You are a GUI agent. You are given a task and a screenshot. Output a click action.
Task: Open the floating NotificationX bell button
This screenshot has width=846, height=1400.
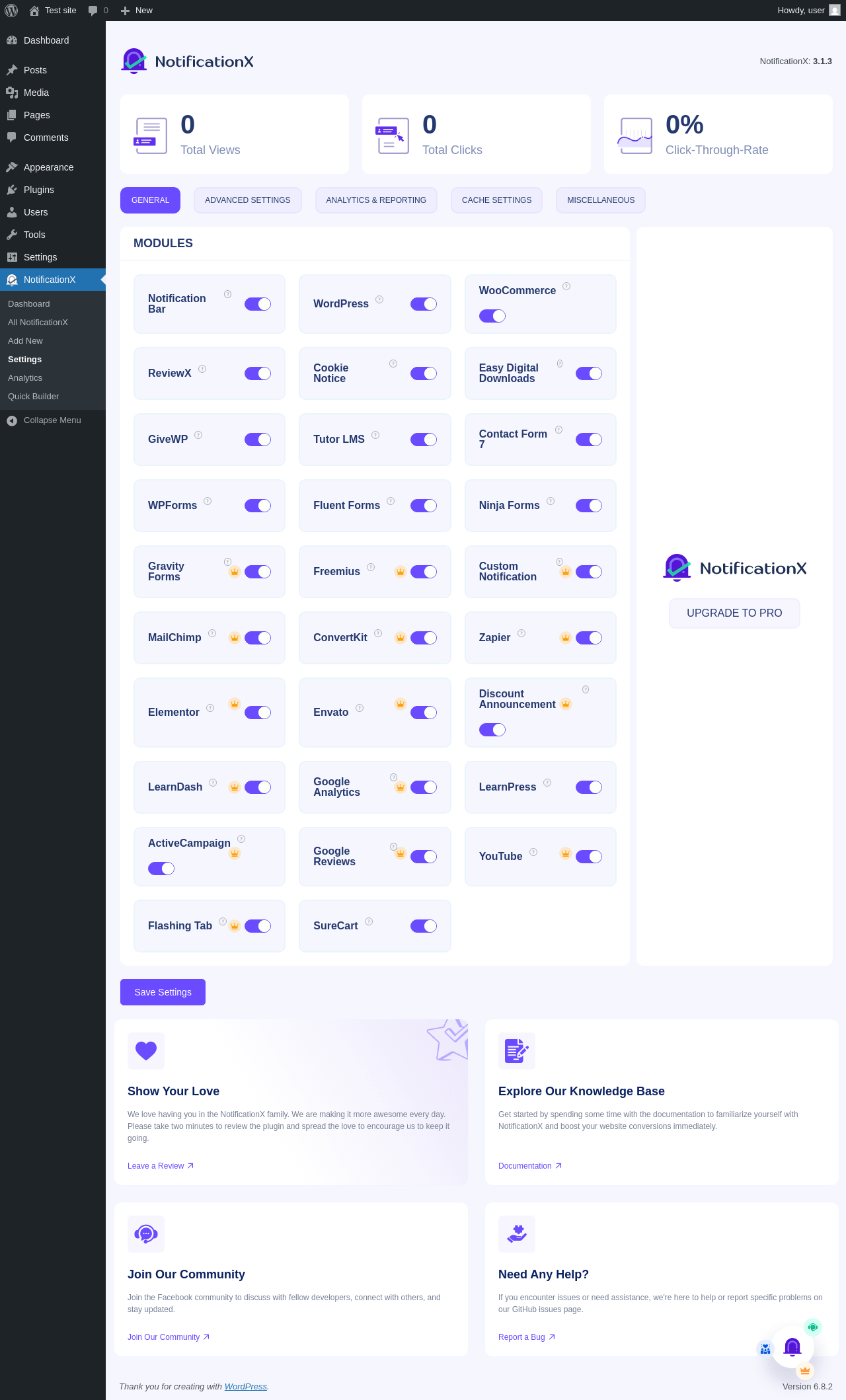pyautogui.click(x=792, y=1347)
